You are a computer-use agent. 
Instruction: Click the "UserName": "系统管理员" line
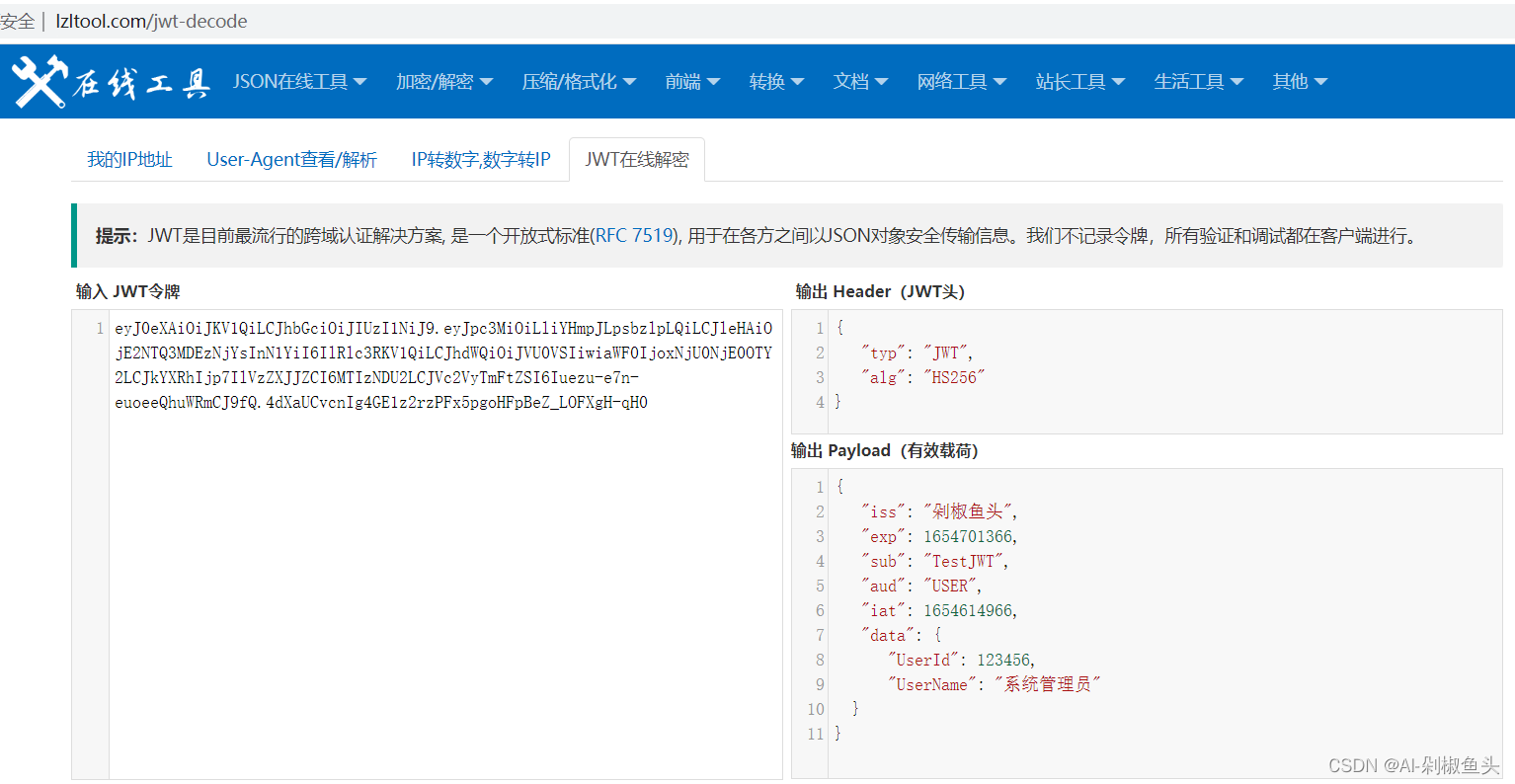point(994,684)
